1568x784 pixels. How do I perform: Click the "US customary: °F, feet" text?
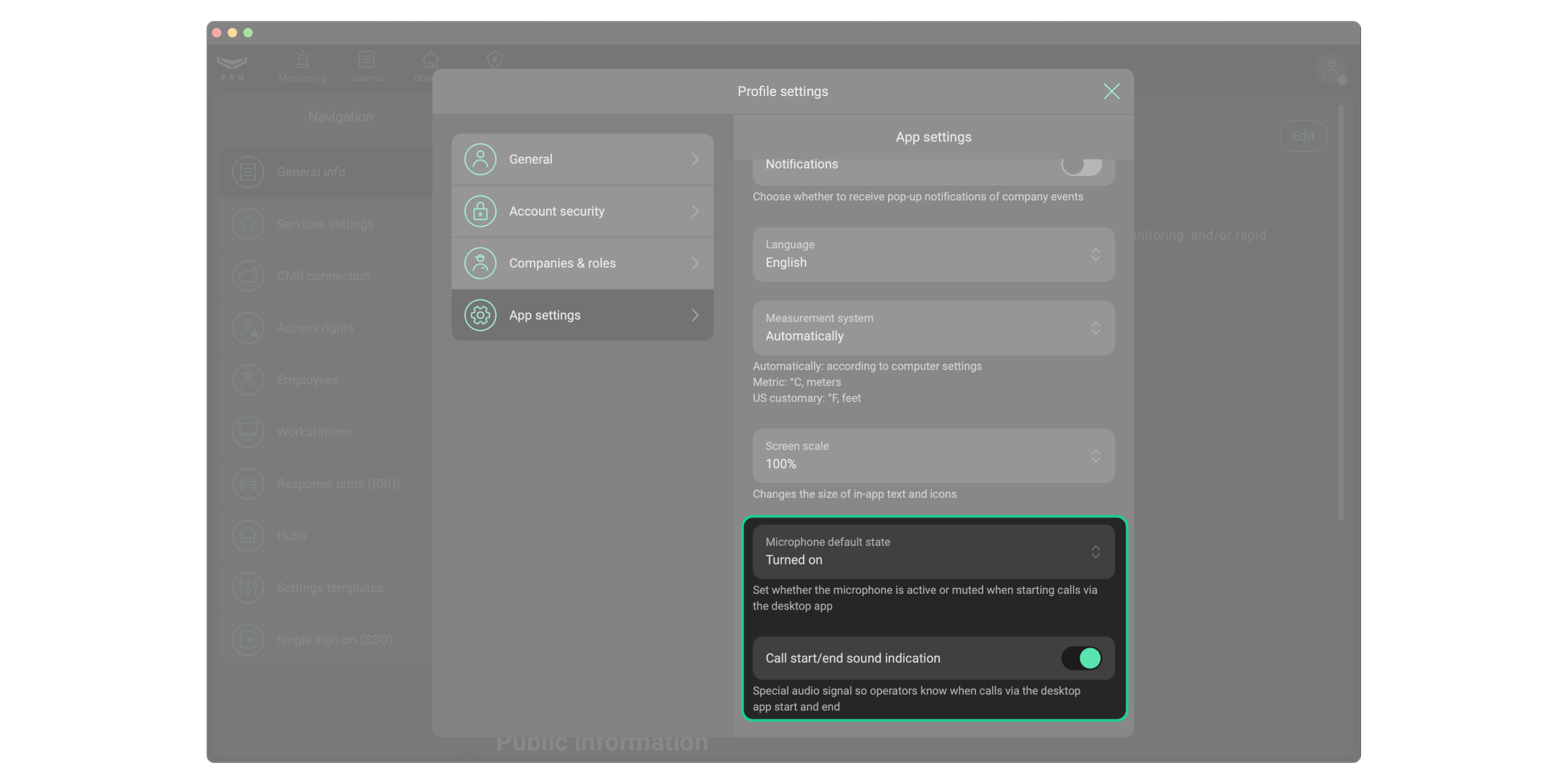[x=807, y=399]
